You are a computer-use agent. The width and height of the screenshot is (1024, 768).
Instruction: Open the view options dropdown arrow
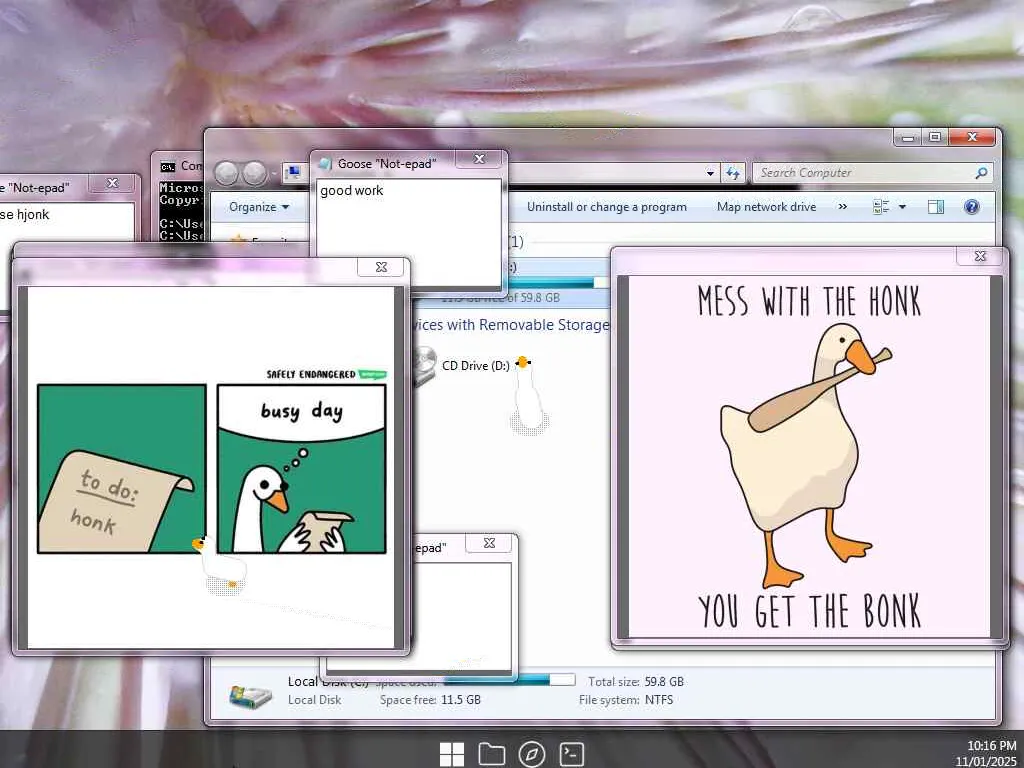902,207
